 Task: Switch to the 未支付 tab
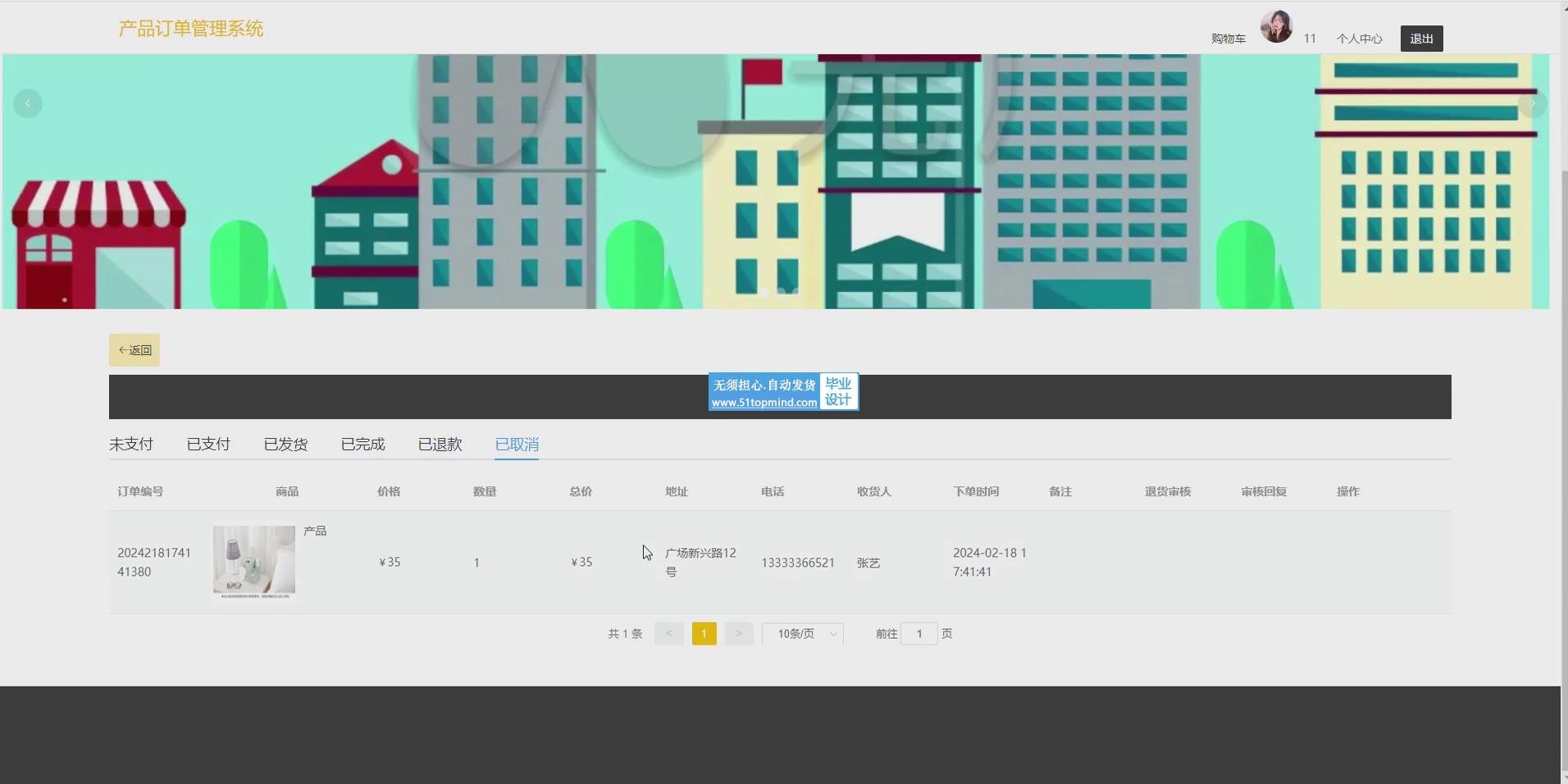click(131, 444)
